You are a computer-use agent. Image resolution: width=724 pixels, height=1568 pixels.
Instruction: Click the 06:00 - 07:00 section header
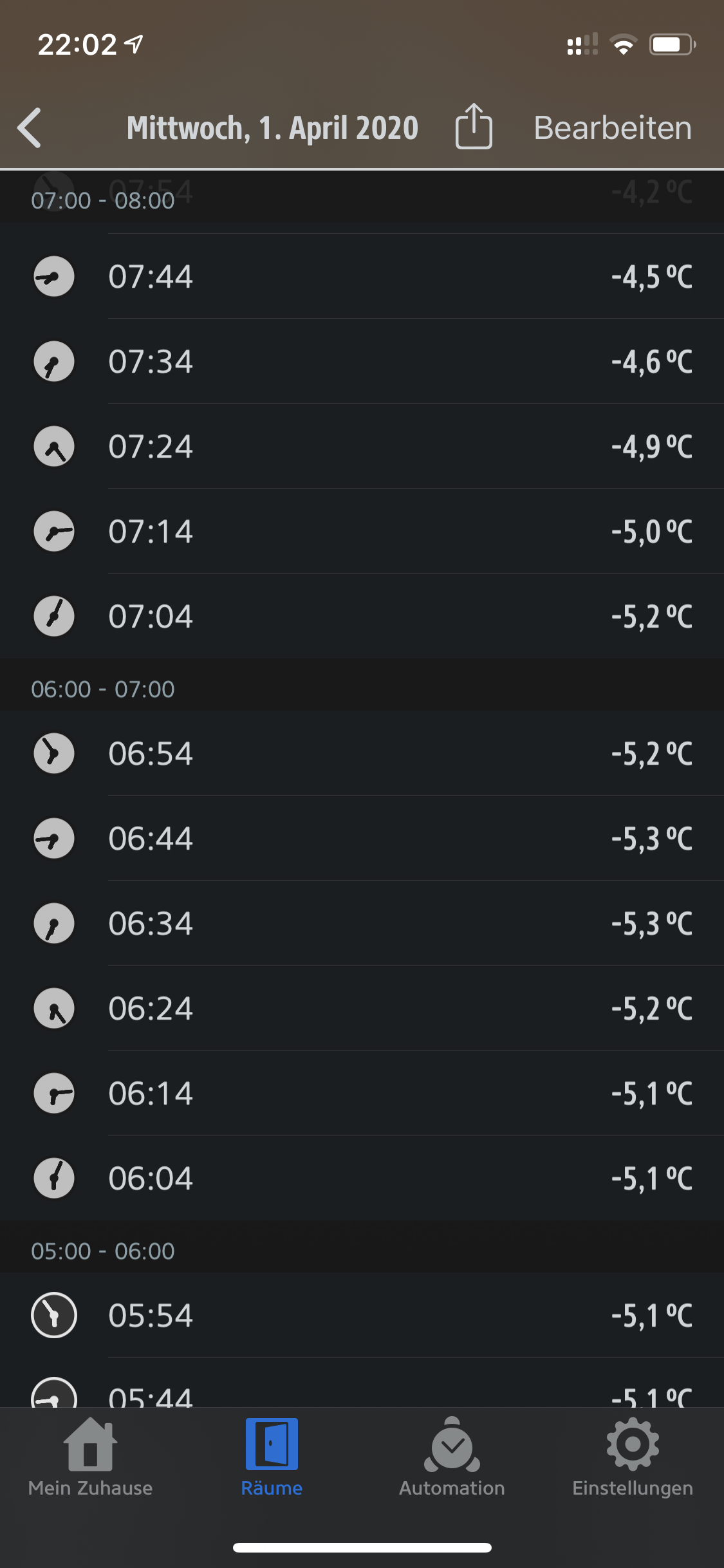click(103, 689)
